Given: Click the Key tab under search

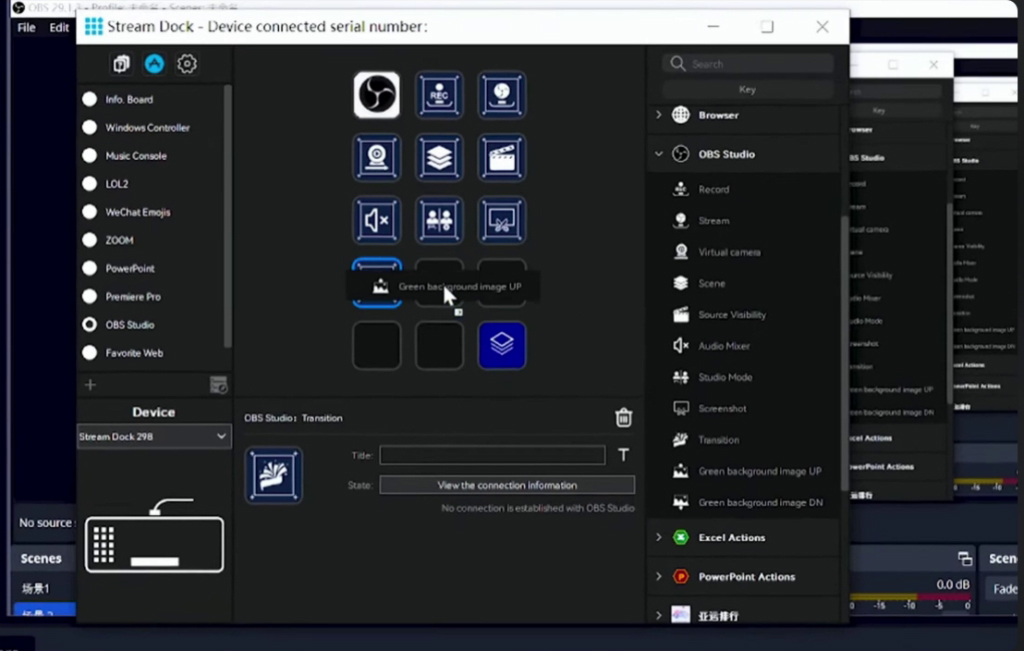Looking at the screenshot, I should (747, 89).
